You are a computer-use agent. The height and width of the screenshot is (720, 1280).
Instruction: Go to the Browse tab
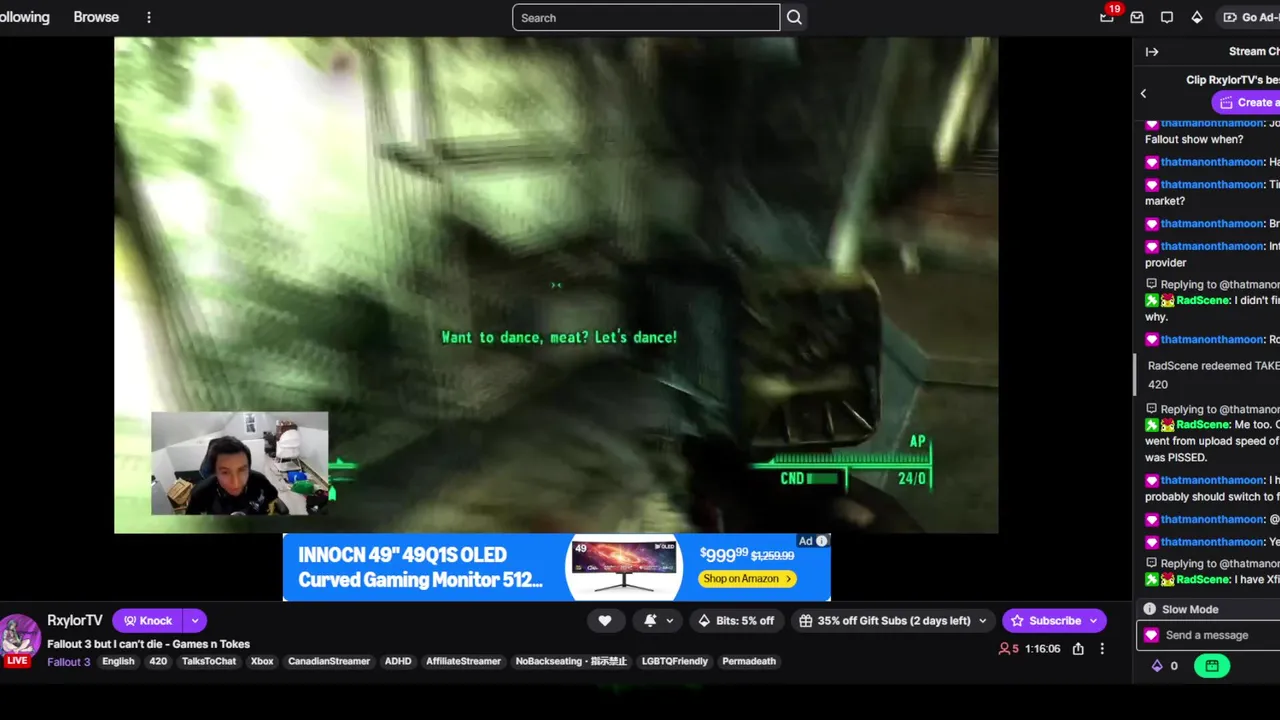96,17
